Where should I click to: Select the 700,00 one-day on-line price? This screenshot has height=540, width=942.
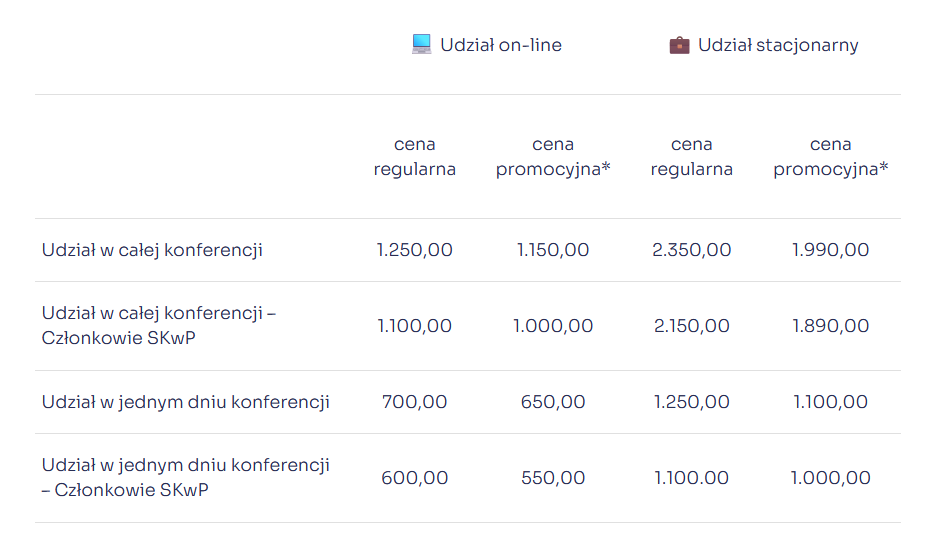point(415,402)
